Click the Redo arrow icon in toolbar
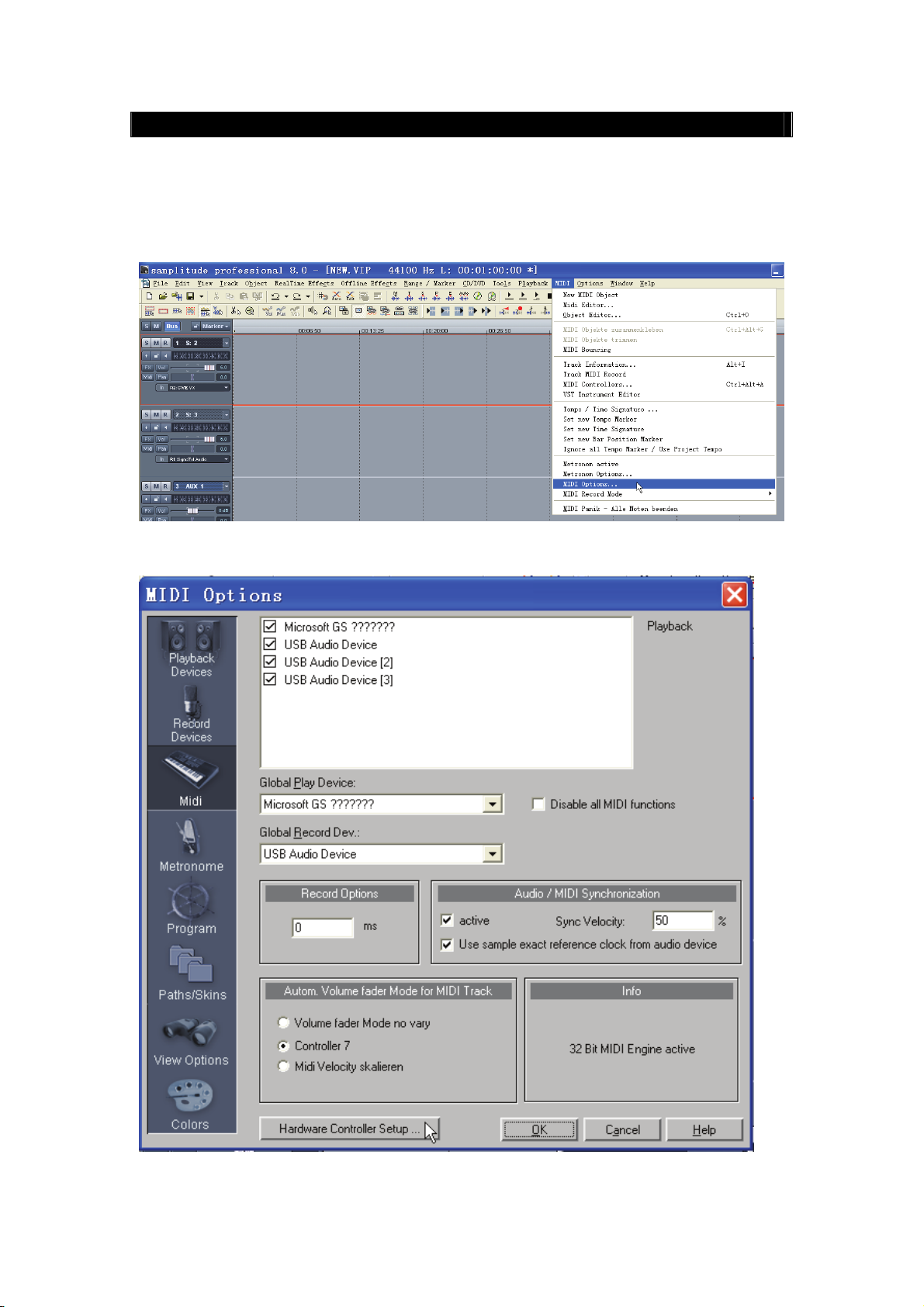924x1307 pixels. 296,296
